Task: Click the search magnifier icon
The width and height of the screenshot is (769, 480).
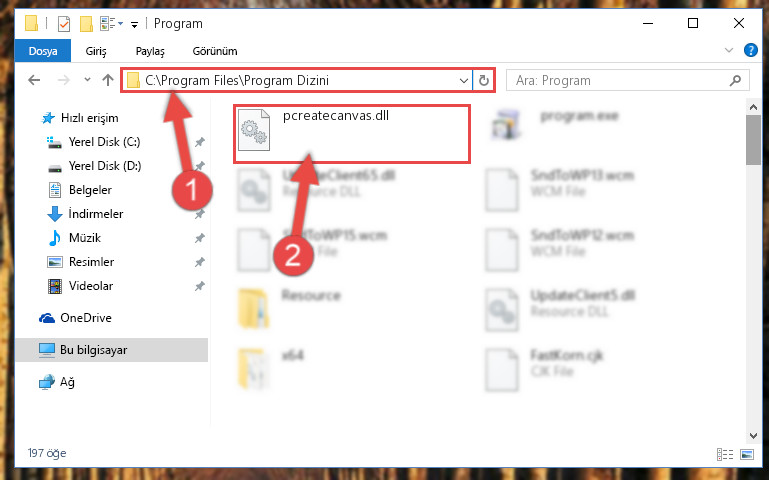Action: pyautogui.click(x=735, y=80)
